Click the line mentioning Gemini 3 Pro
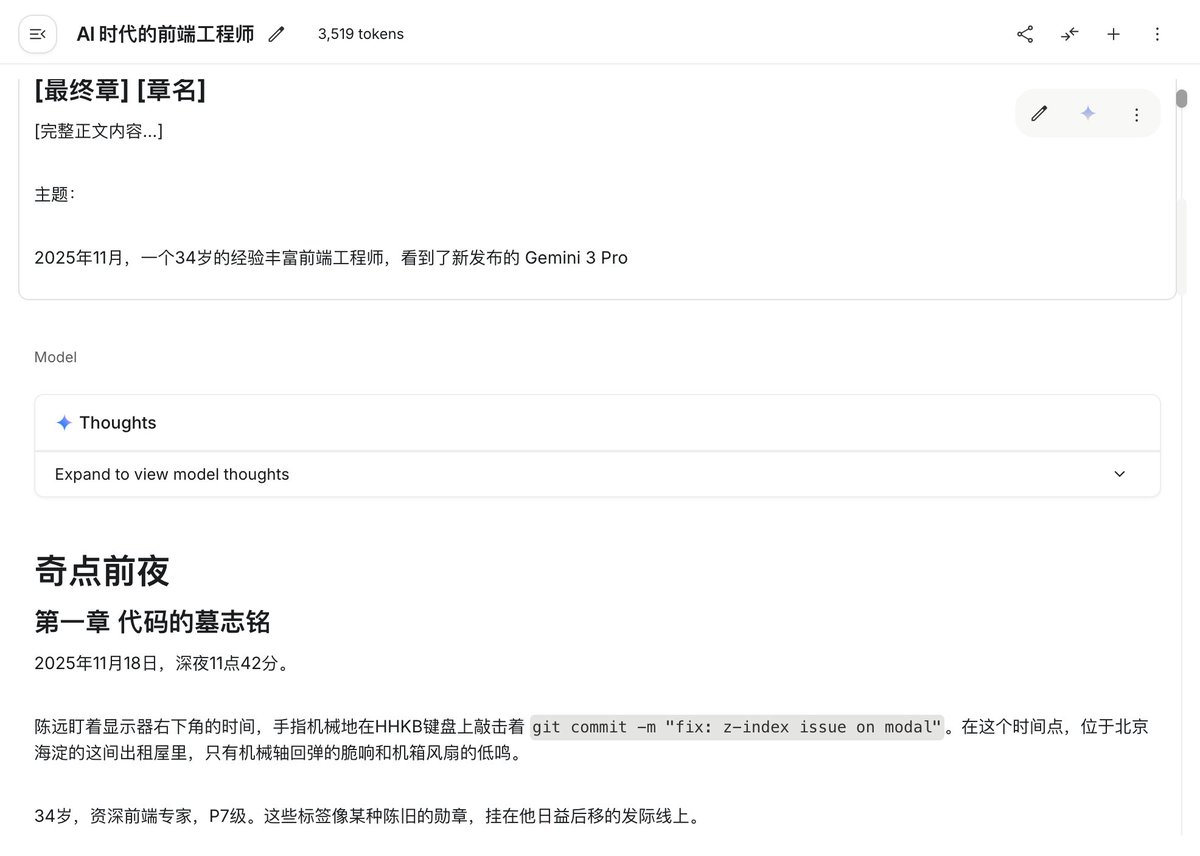The width and height of the screenshot is (1200, 856). 331,258
